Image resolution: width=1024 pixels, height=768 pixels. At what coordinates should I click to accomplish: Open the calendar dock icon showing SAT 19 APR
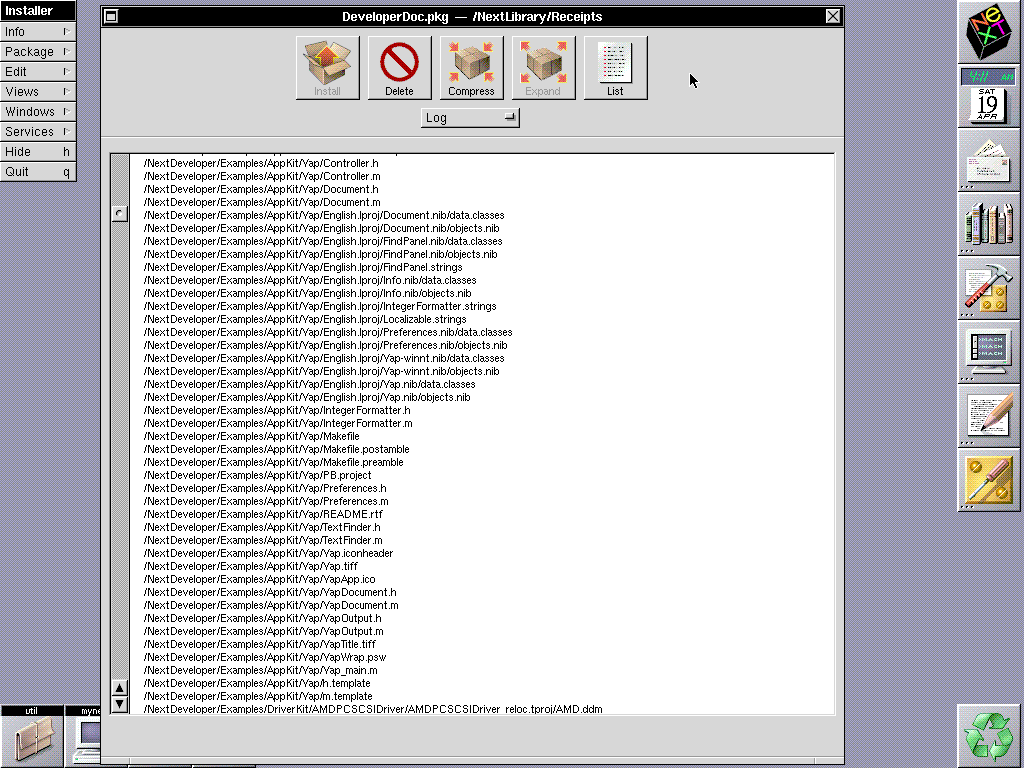[x=988, y=103]
